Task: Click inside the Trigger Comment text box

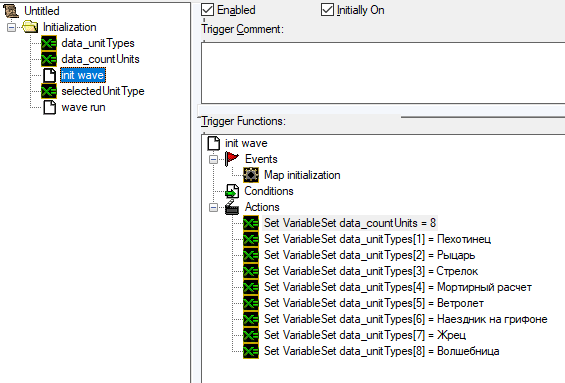Action: point(383,73)
